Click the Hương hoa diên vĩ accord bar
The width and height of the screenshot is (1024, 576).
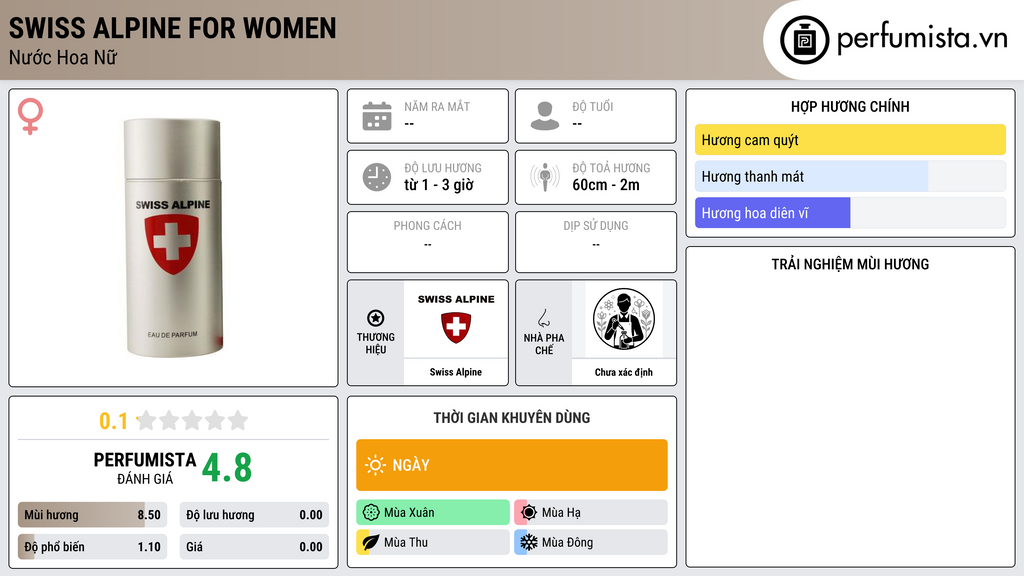tap(850, 213)
